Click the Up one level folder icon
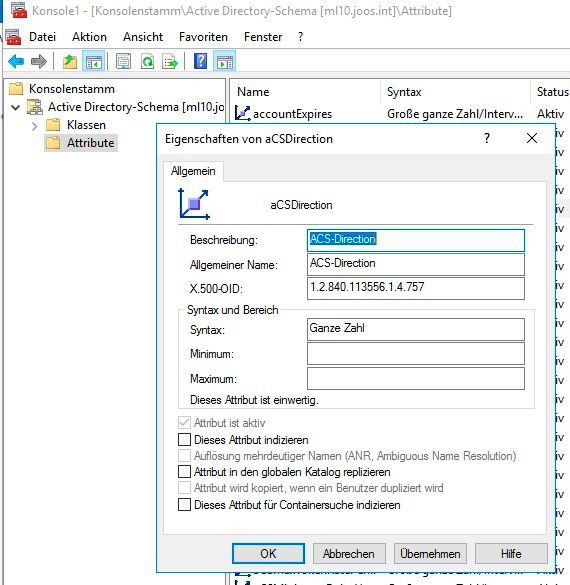 (x=70, y=61)
